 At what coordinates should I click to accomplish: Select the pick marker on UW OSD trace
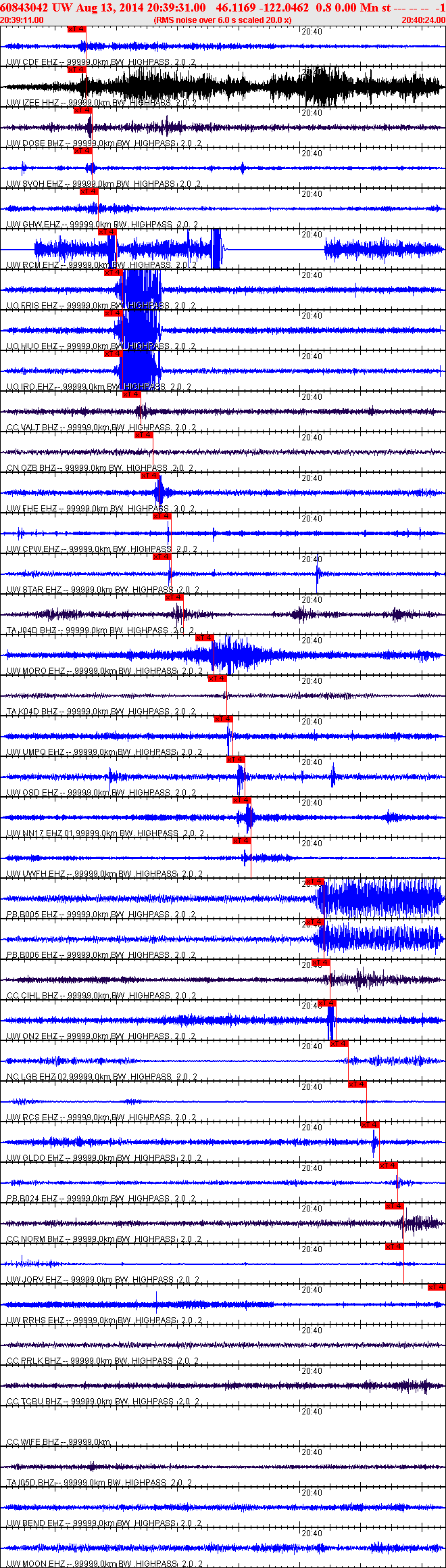tap(236, 760)
